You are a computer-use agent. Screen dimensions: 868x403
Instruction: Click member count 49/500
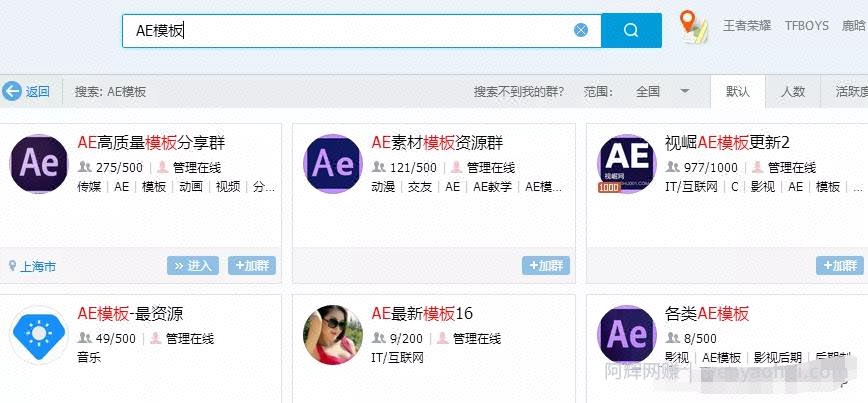tap(116, 338)
